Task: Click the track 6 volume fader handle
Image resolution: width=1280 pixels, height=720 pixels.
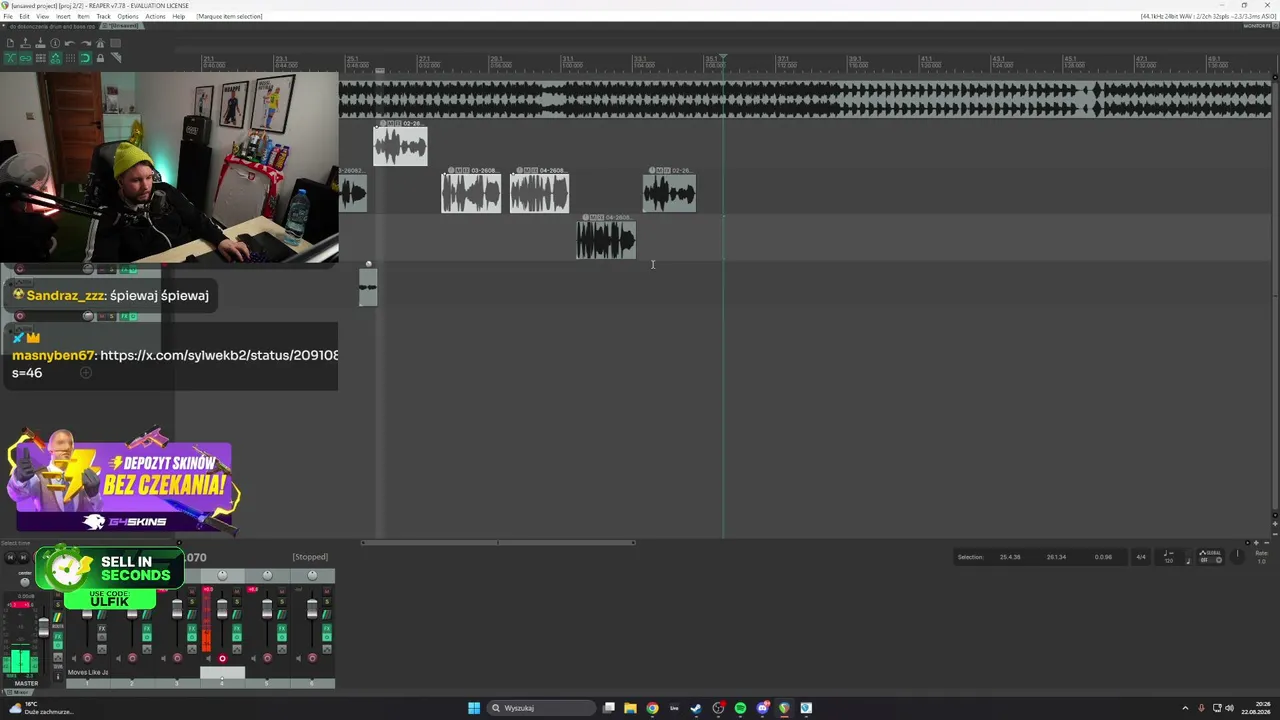Action: tap(312, 608)
